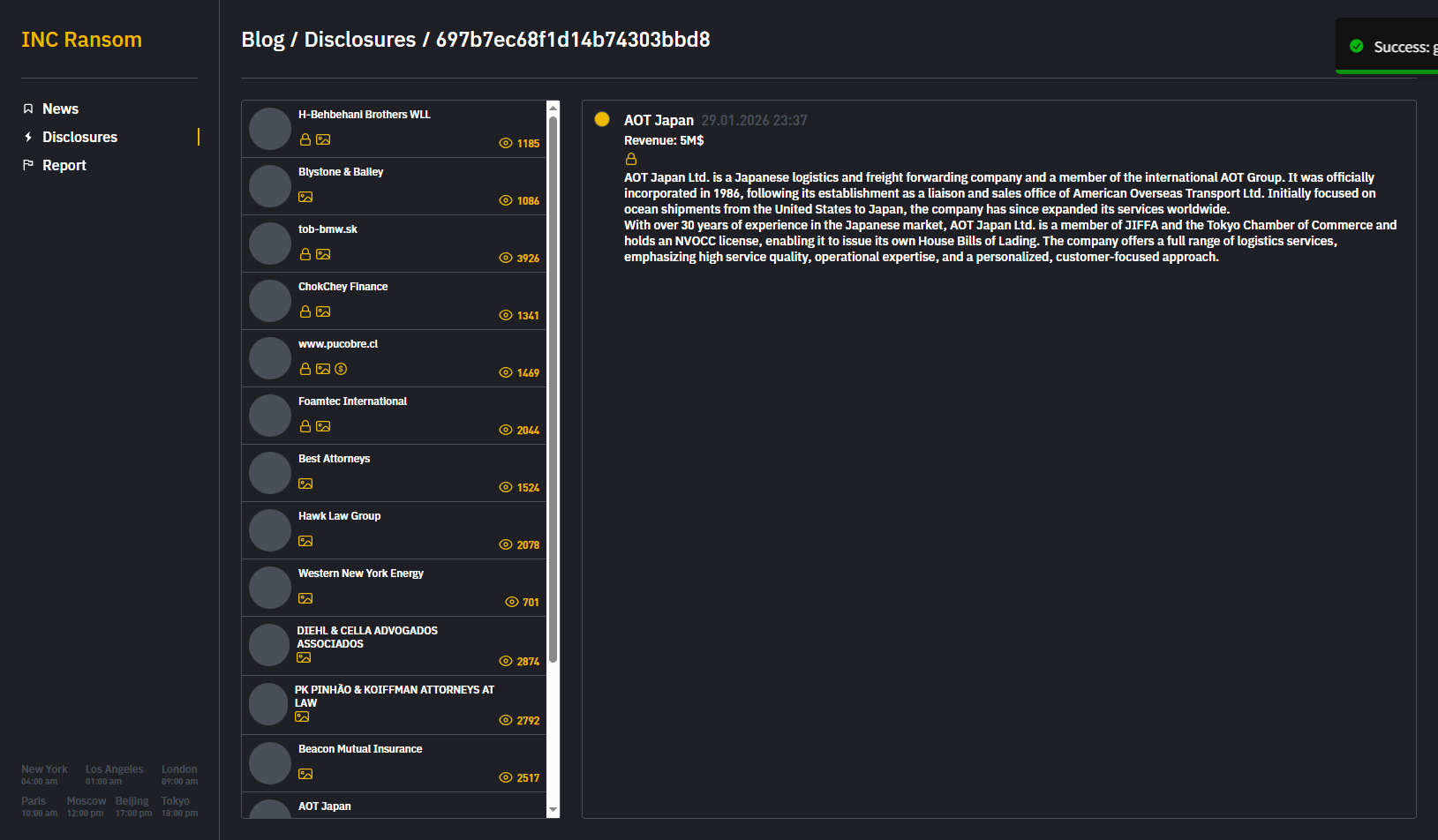This screenshot has height=840, width=1438.
Task: Click the scroll up arrow of disclosures list
Action: pyautogui.click(x=553, y=108)
